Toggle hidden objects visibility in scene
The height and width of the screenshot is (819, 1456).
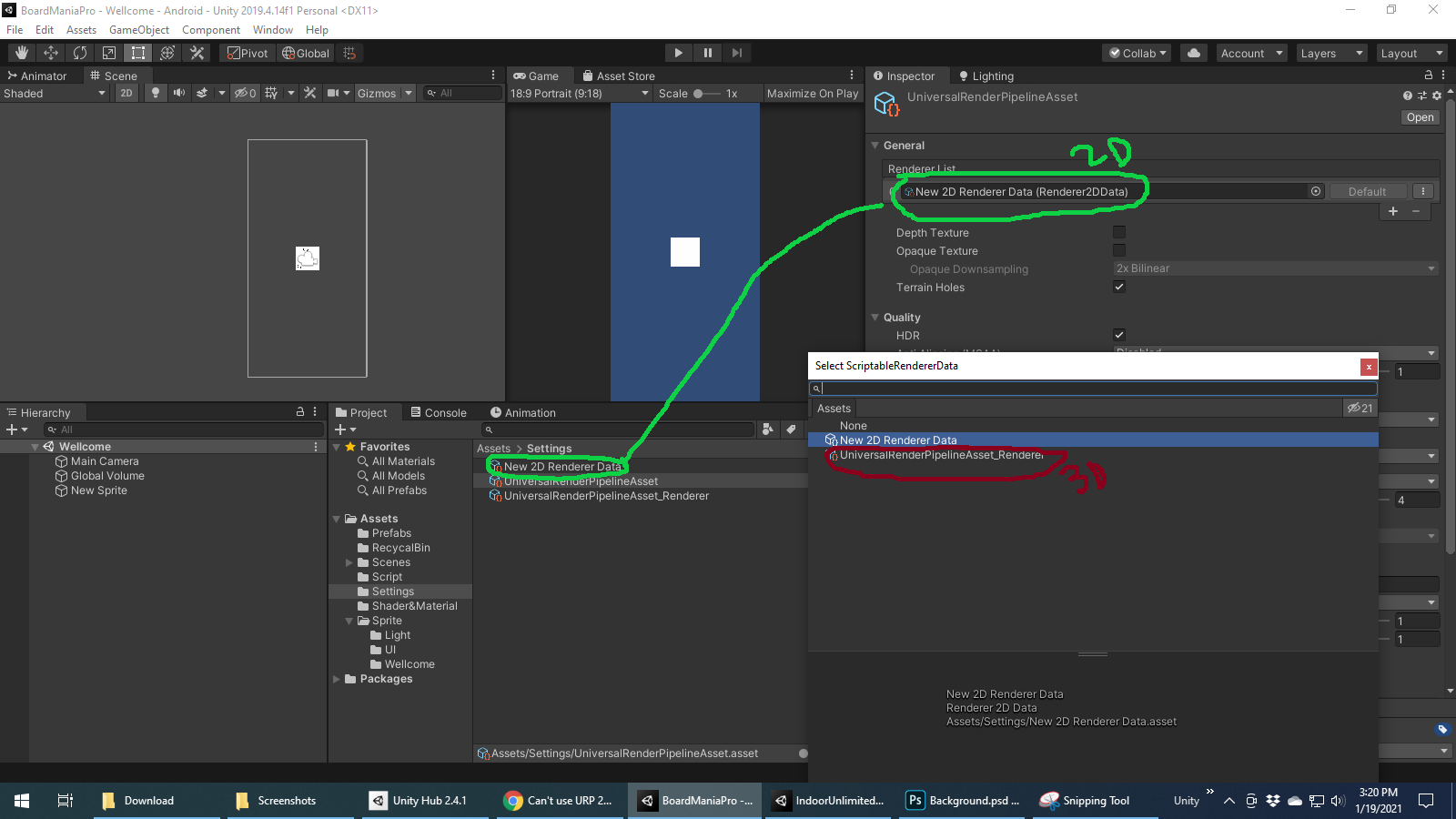click(x=245, y=93)
